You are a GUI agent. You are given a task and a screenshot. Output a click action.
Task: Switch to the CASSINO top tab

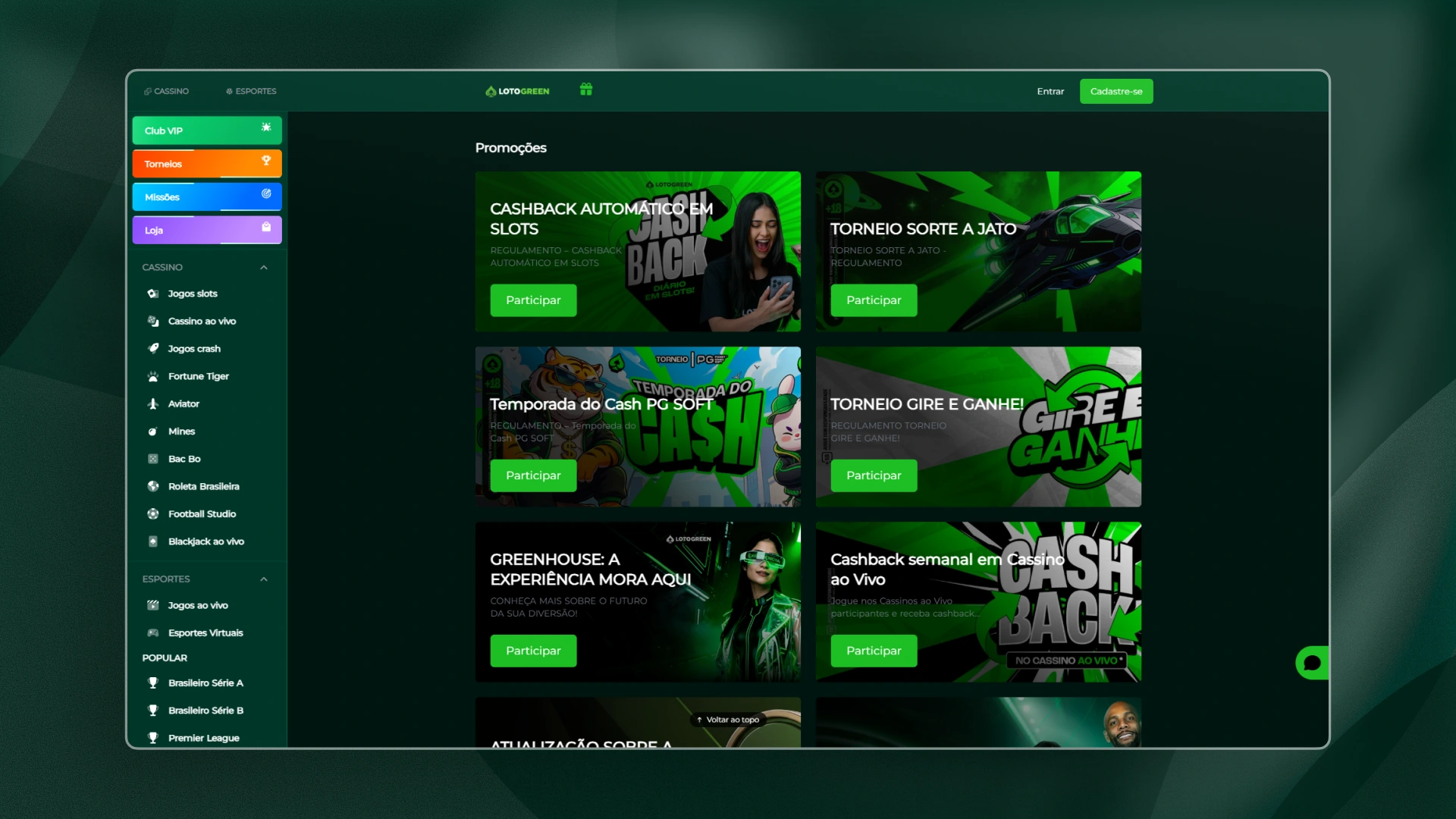point(167,91)
